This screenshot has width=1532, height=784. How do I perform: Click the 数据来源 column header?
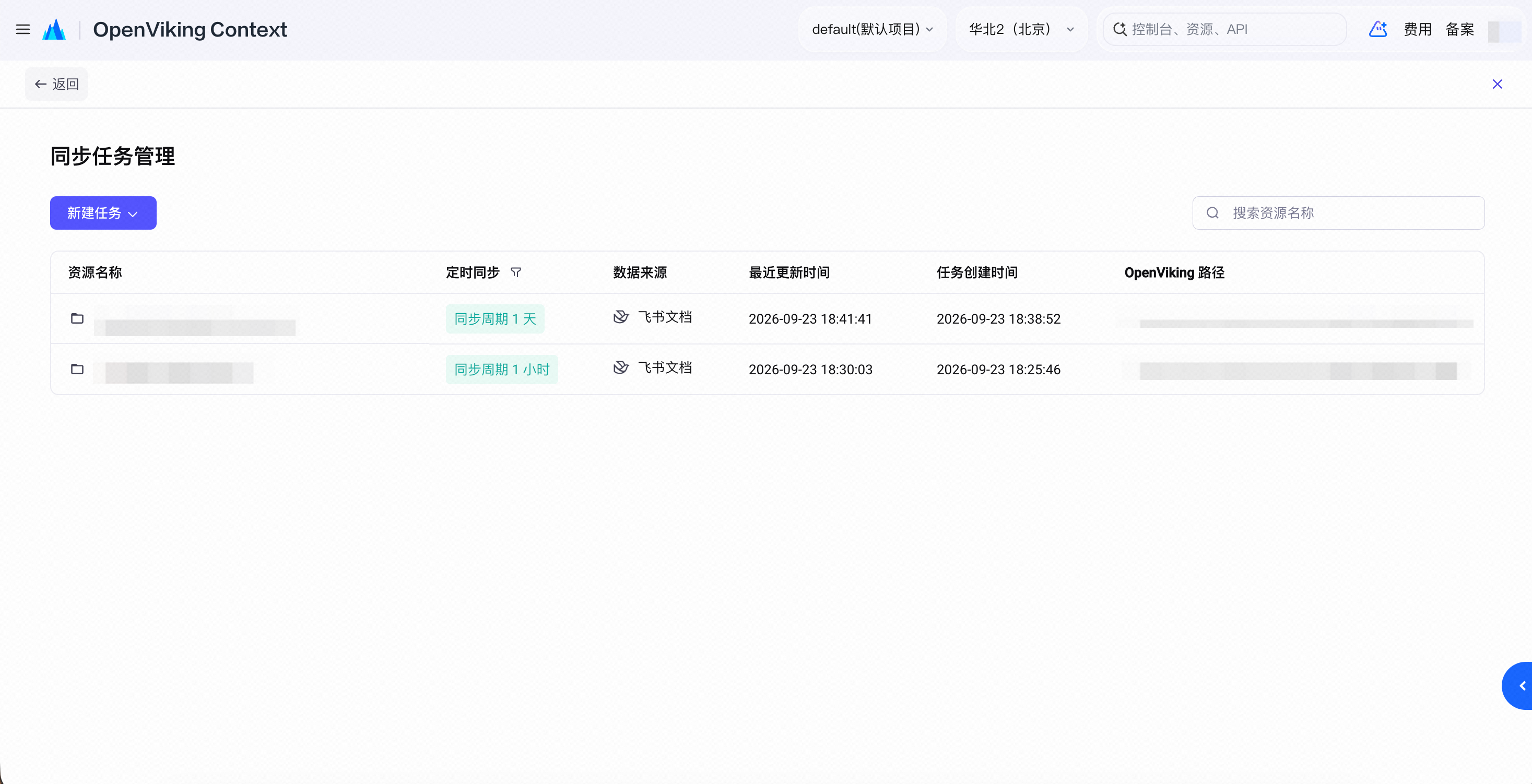point(640,273)
